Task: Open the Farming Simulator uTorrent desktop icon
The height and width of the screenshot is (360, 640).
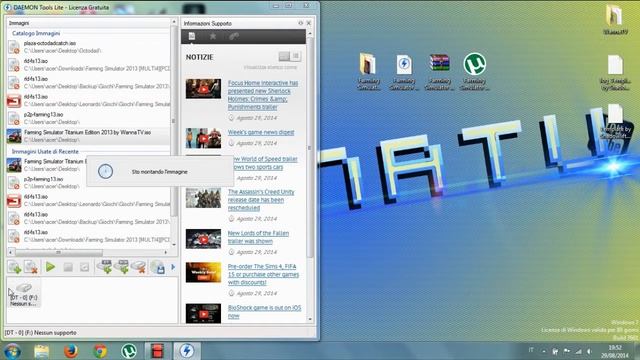Action: tap(475, 71)
